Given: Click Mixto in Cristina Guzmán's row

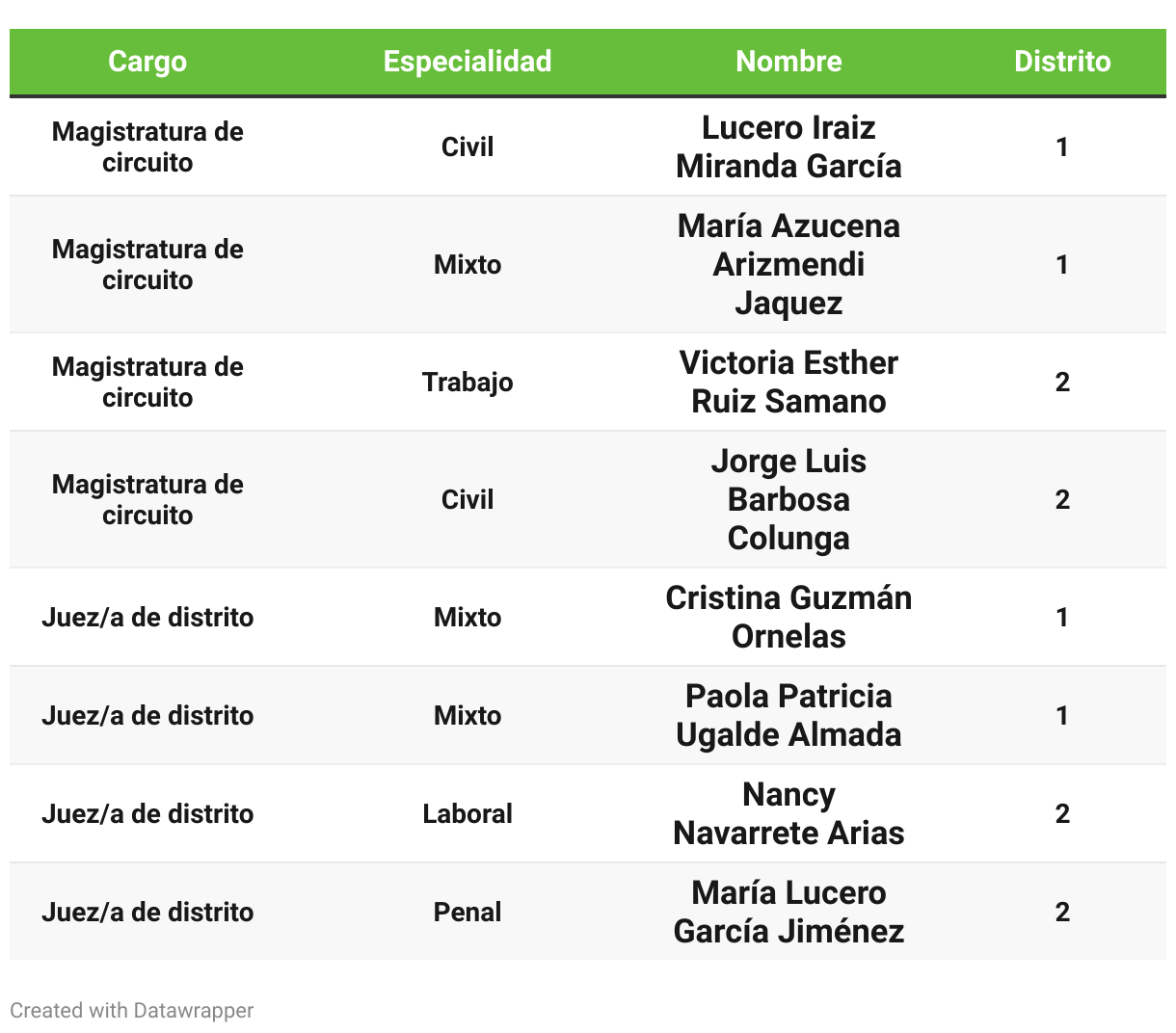Looking at the screenshot, I should [468, 618].
